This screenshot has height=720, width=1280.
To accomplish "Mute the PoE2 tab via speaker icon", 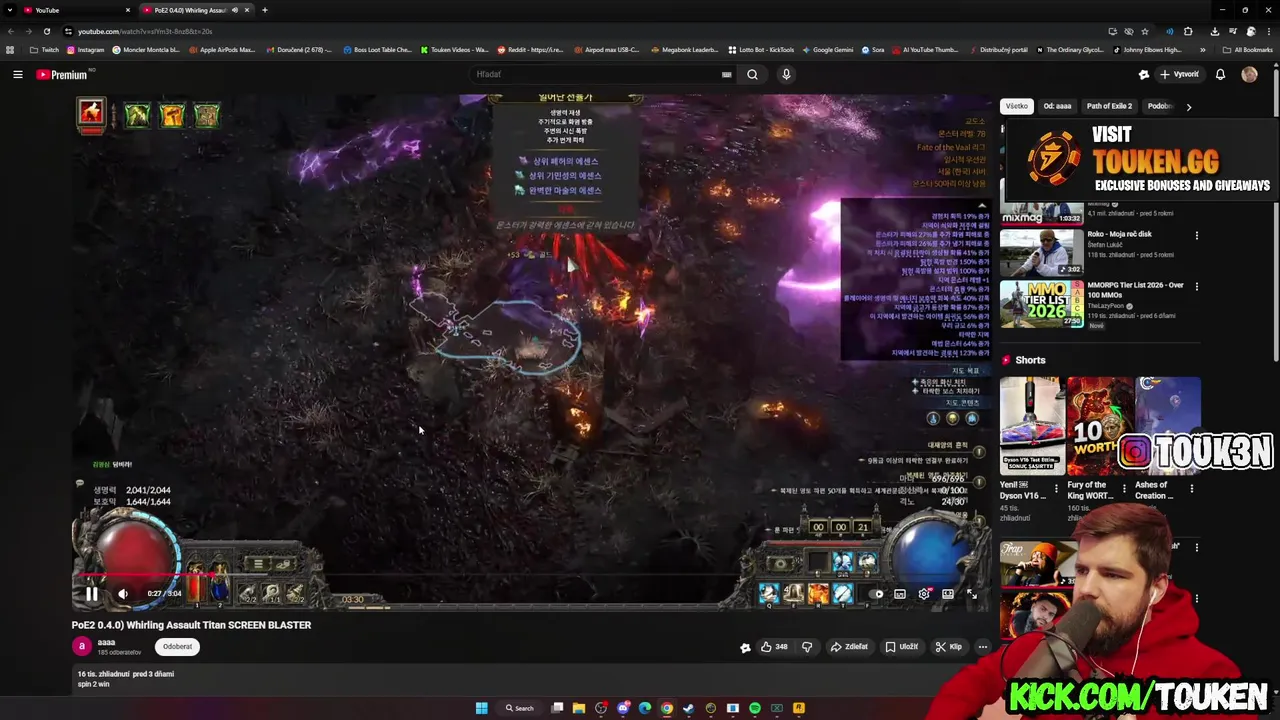I will pyautogui.click(x=235, y=10).
